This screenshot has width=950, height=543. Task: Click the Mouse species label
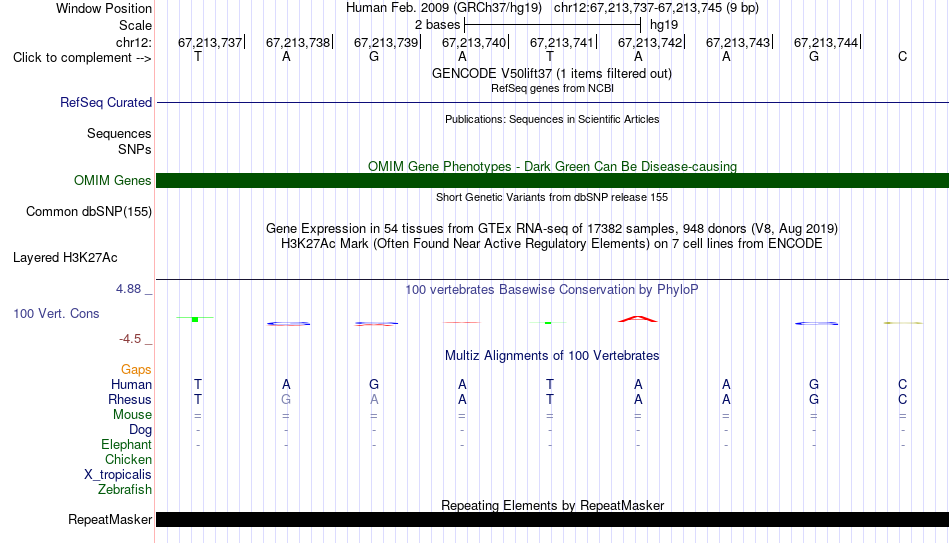(132, 415)
